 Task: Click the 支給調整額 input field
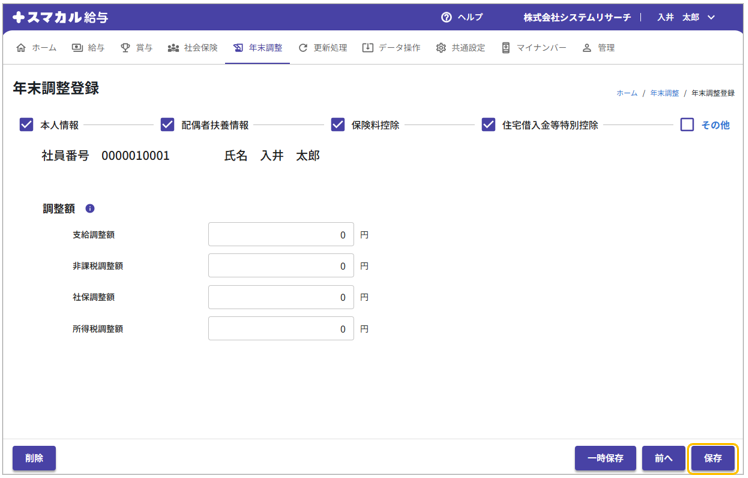point(281,235)
